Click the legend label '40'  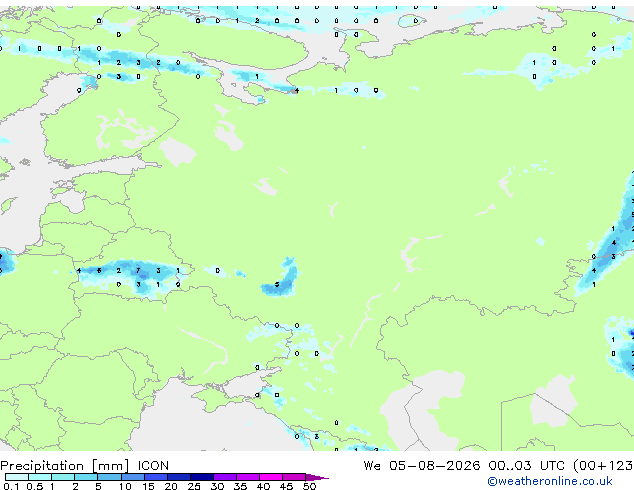(263, 486)
